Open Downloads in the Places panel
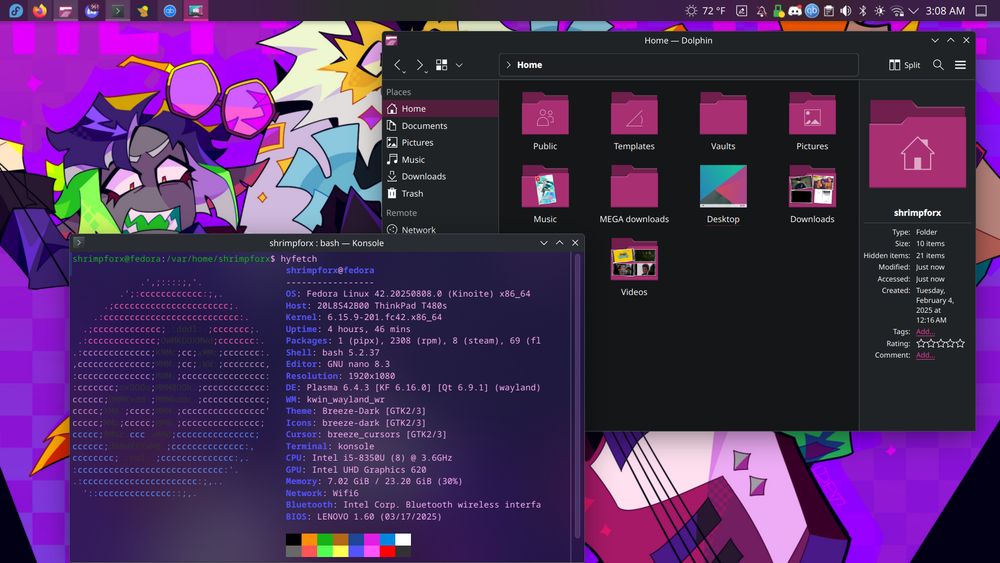 440,176
